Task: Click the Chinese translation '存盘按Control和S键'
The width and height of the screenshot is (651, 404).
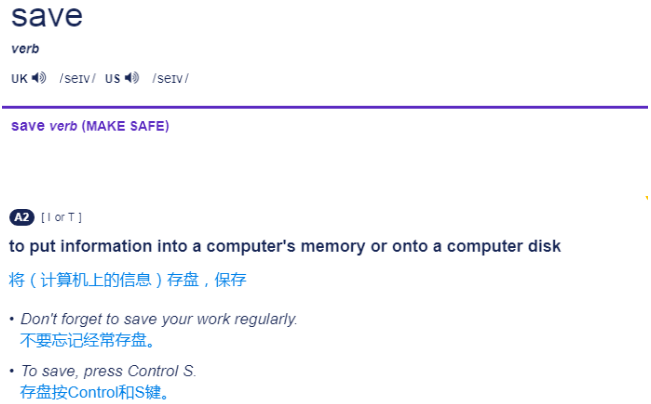Action: 95,392
